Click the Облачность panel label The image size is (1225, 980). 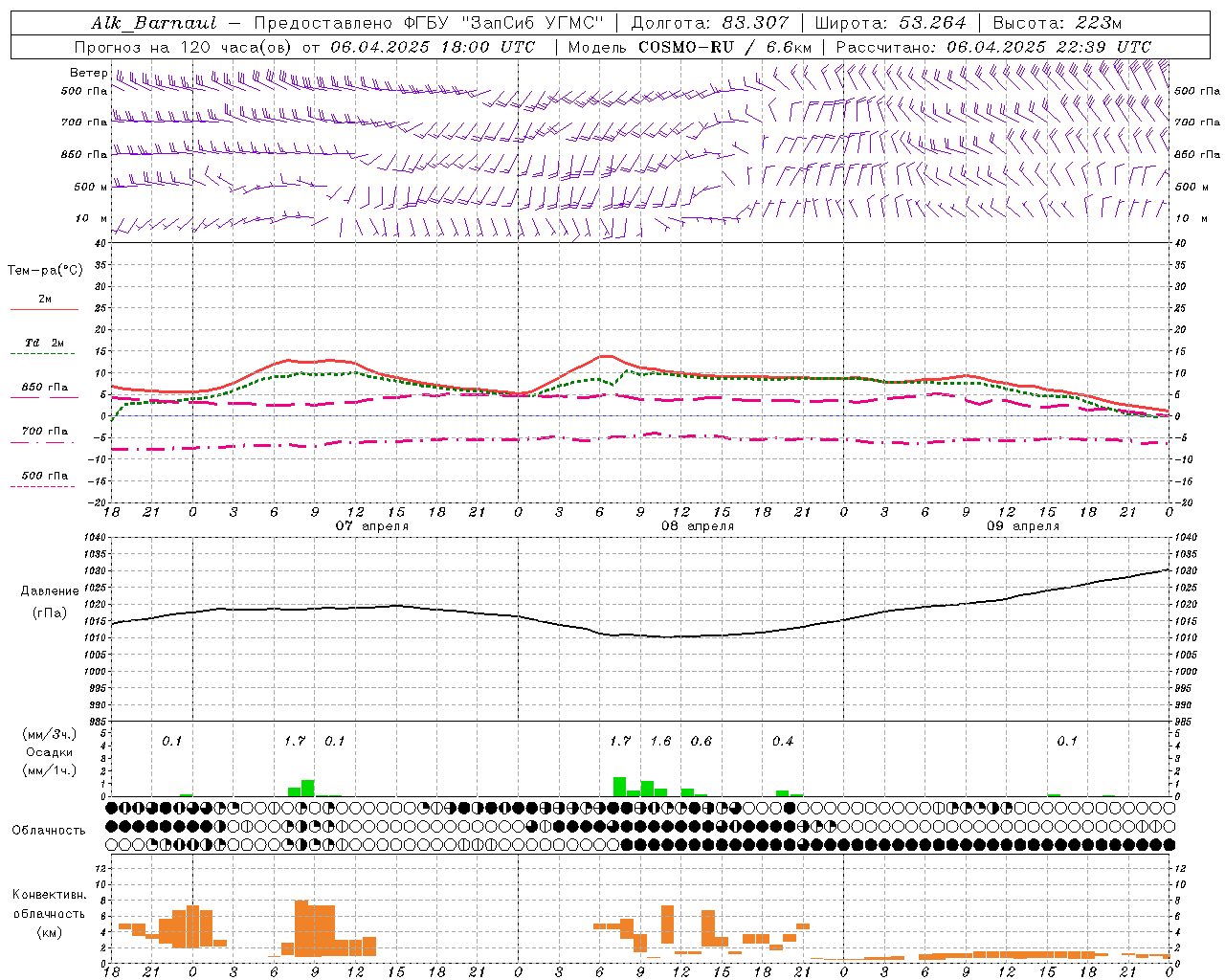tap(49, 831)
